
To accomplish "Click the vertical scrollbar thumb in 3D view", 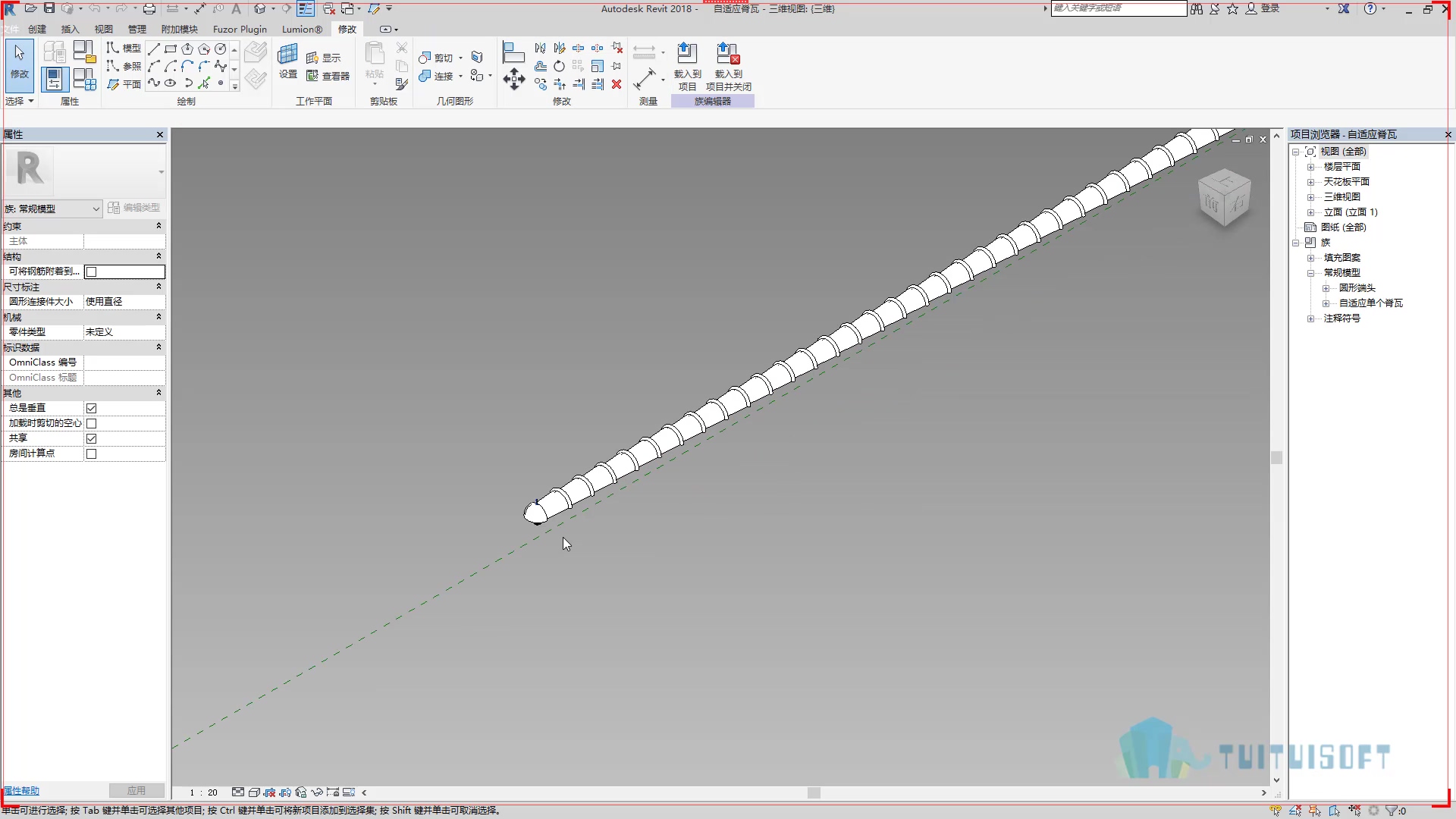I will coord(1276,457).
